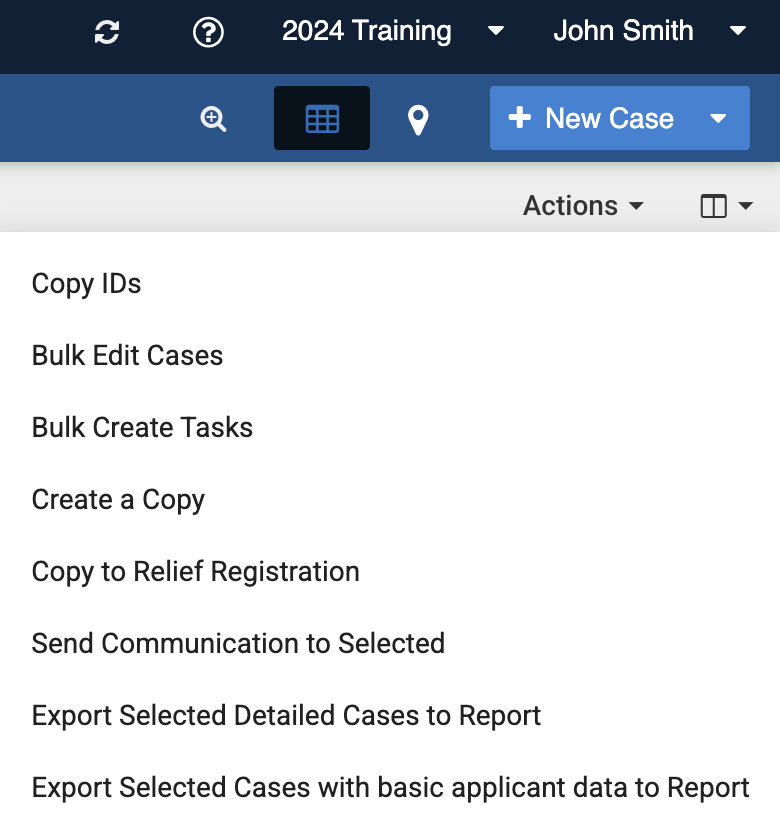Expand the New Case dropdown arrow
Screen dimensions: 780x838
pos(718,118)
